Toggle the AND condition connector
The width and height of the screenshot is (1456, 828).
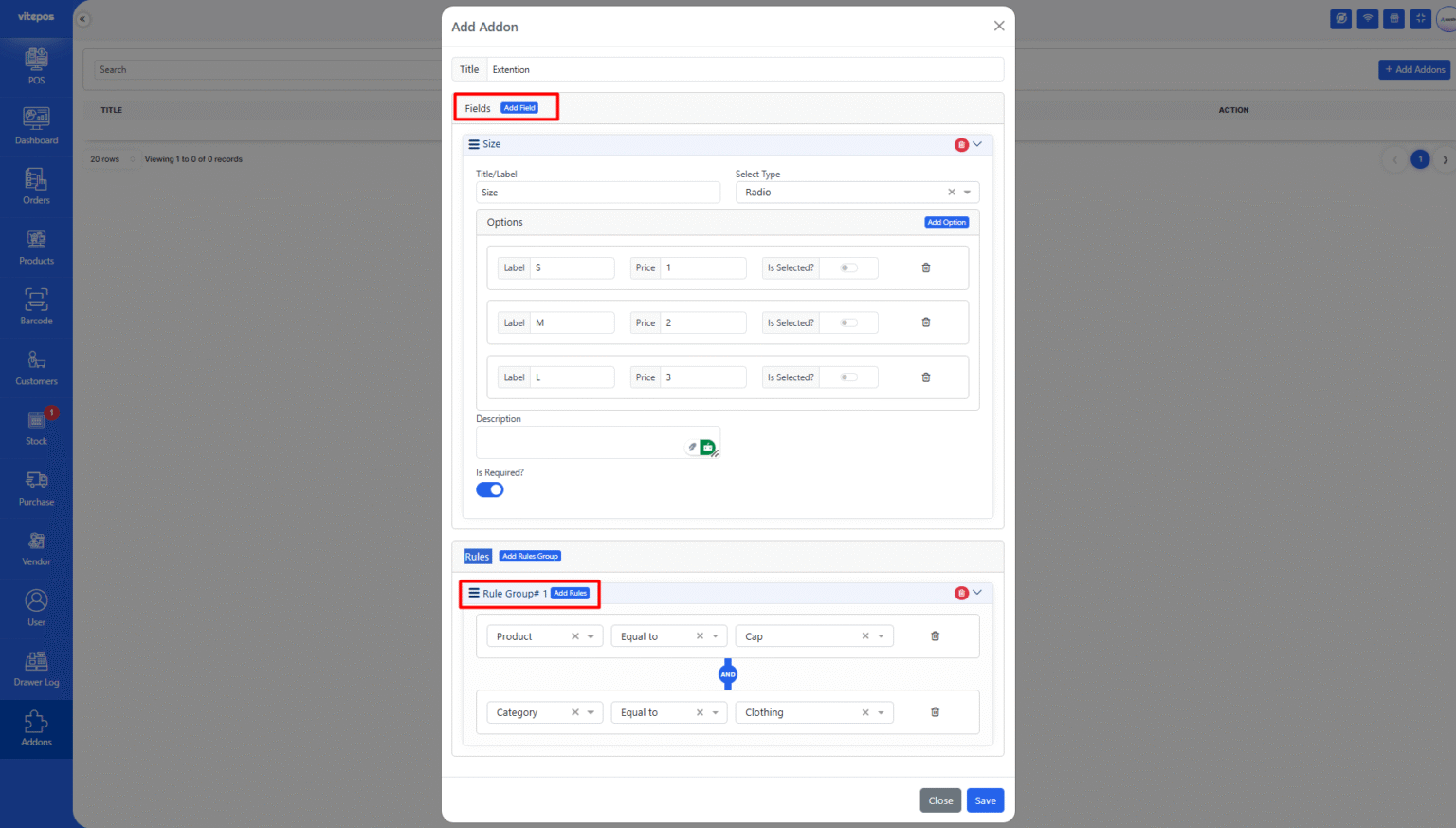point(728,674)
